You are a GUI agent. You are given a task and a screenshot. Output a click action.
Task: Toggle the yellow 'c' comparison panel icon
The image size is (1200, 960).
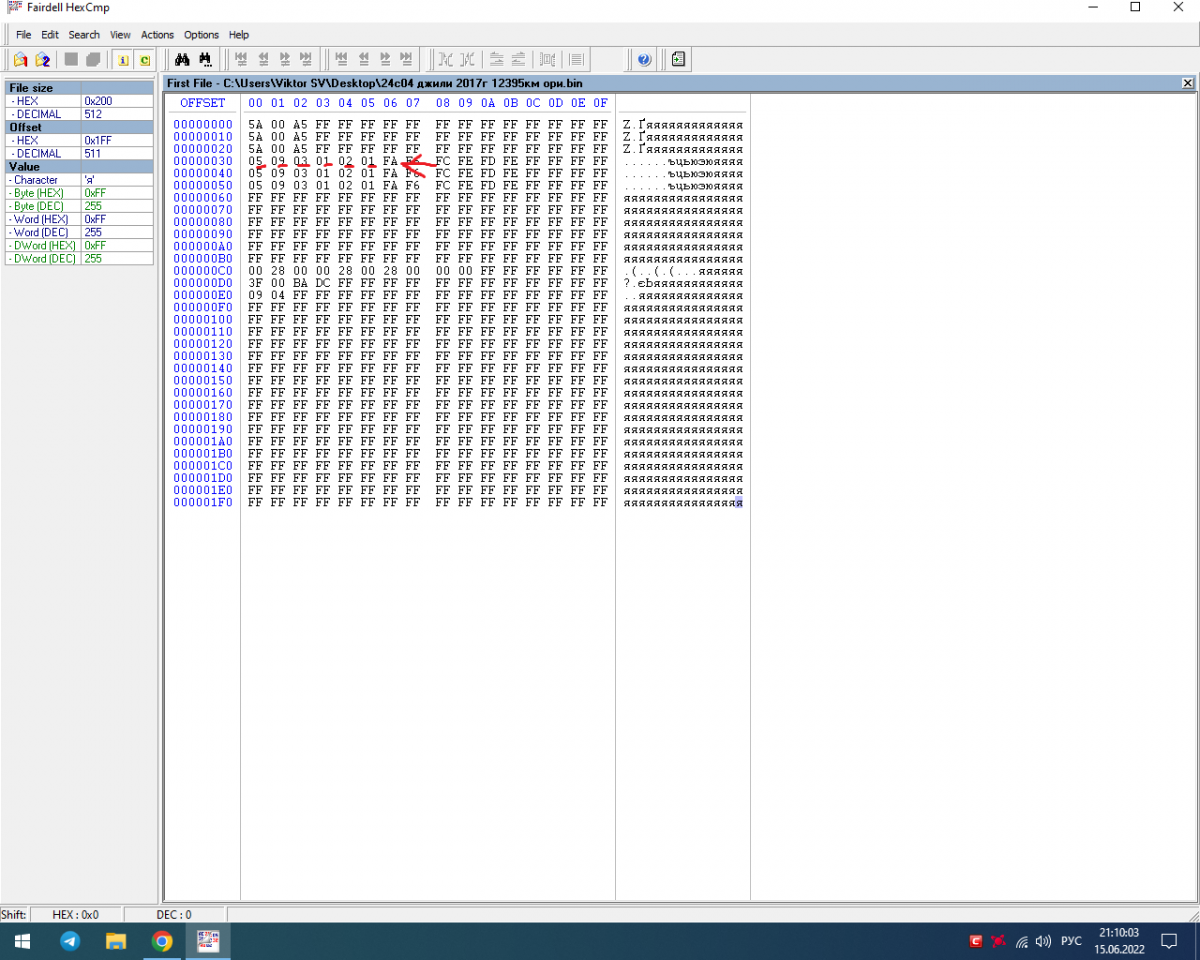pos(145,60)
